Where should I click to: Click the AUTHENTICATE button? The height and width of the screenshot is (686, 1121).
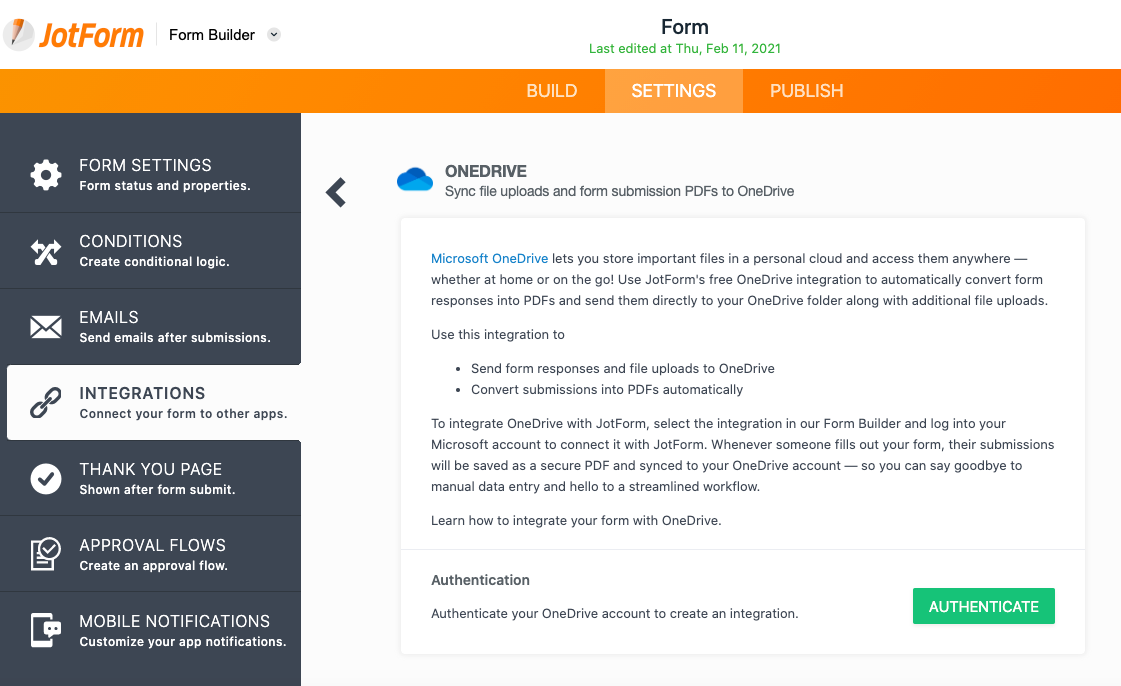984,606
